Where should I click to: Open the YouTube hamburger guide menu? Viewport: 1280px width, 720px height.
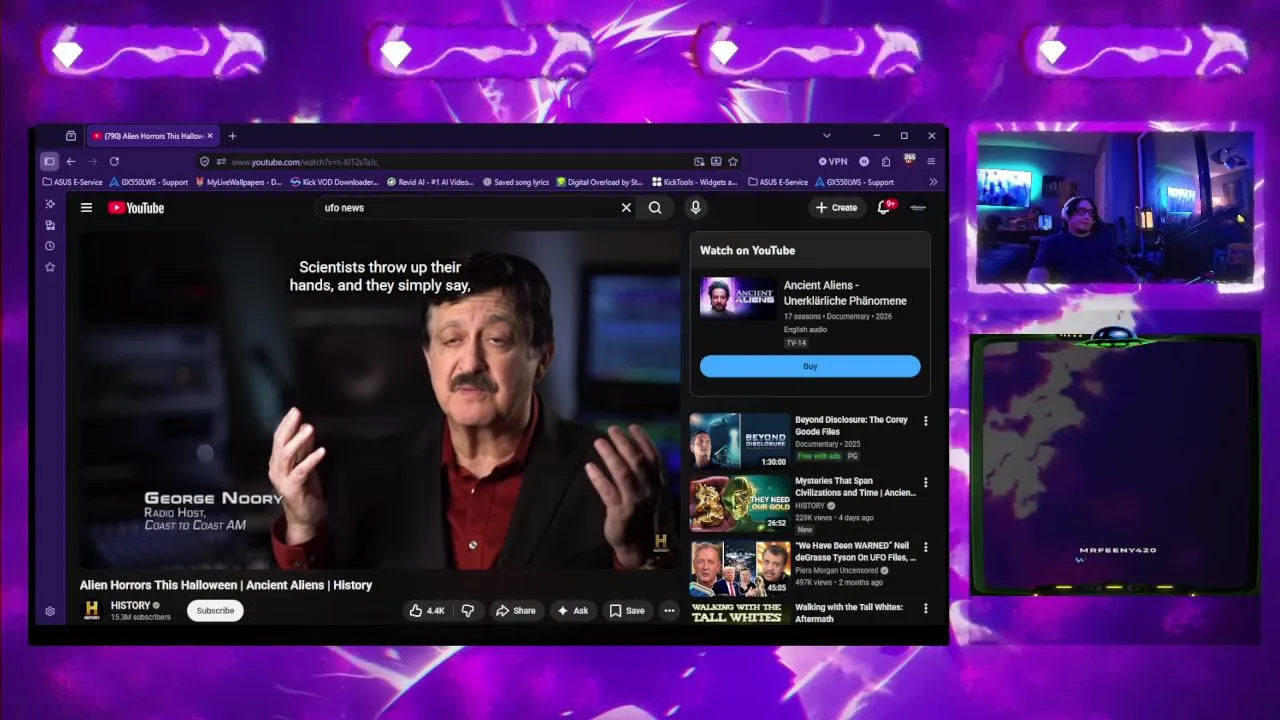86,208
